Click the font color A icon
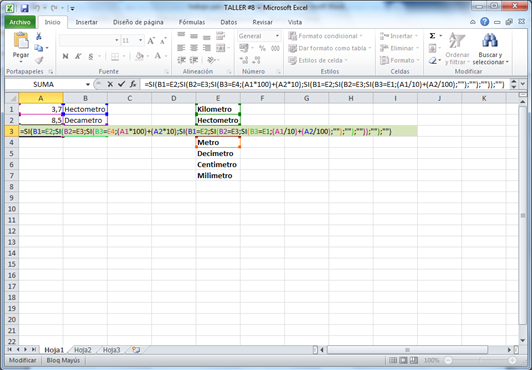 click(158, 56)
